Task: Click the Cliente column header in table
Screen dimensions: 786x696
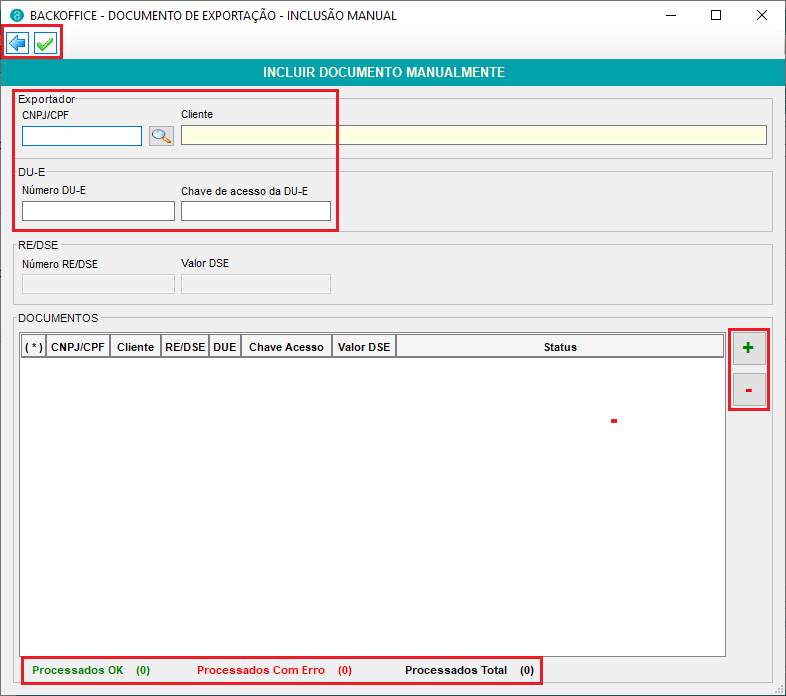Action: (135, 347)
